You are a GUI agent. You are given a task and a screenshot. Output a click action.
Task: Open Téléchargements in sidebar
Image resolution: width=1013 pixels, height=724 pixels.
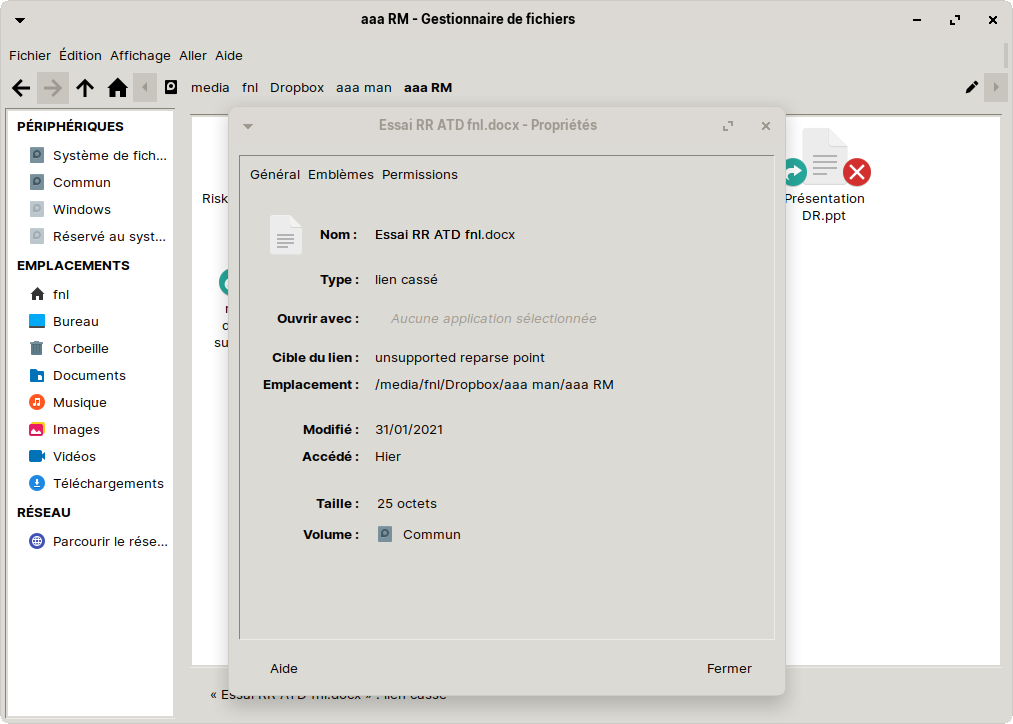click(x=107, y=483)
